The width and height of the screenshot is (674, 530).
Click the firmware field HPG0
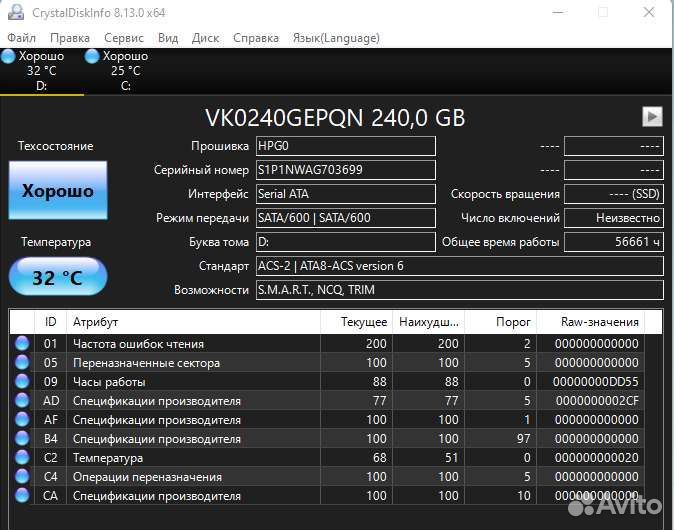(346, 146)
